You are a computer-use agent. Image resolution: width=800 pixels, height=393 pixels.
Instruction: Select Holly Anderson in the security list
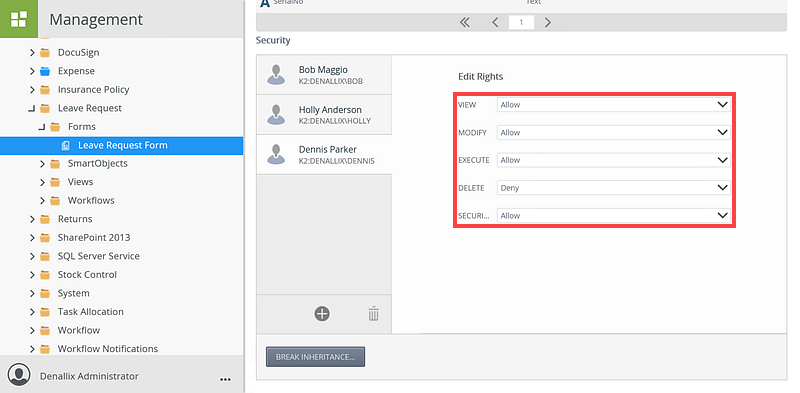(324, 114)
